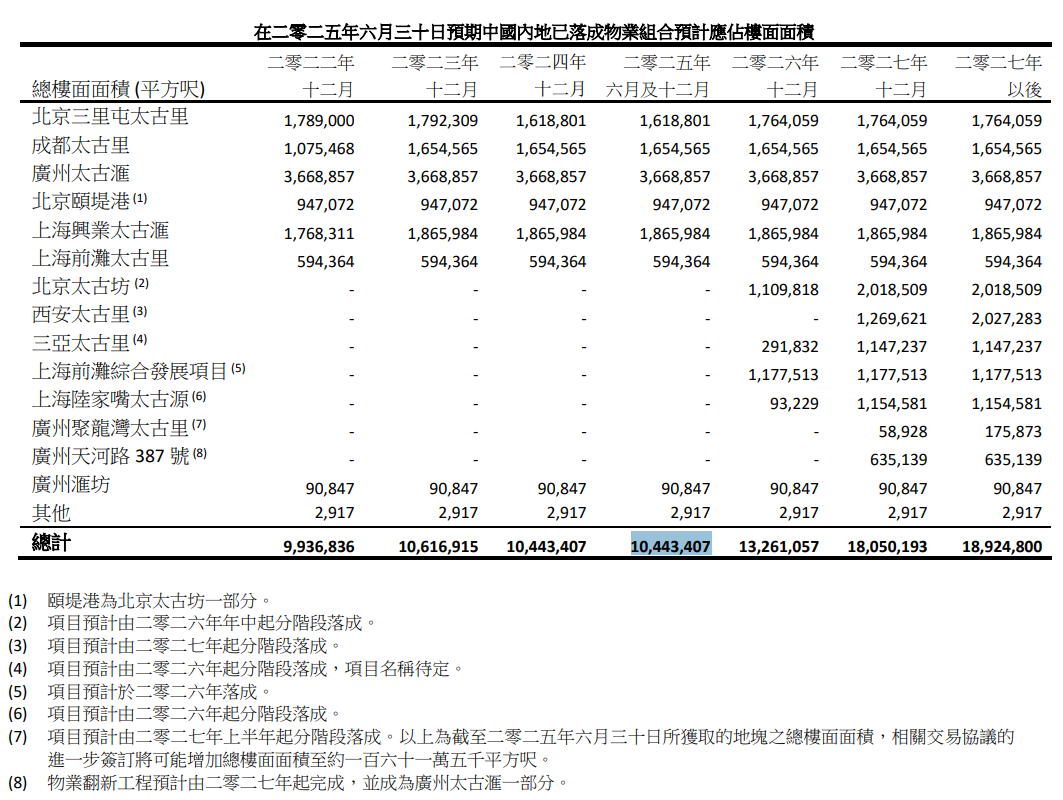Click footnote (8) about 物業翻新工程
Viewport: 1063px width, 800px height.
[307, 783]
